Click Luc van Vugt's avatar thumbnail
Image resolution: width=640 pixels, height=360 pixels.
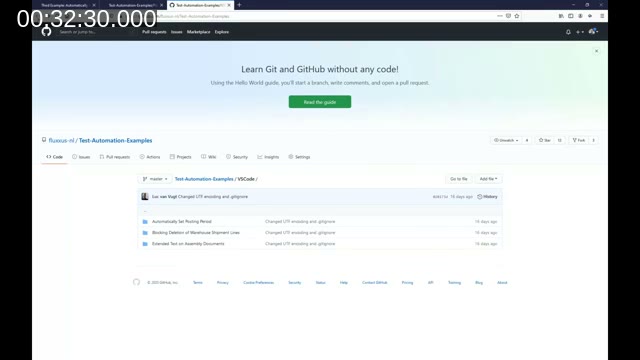point(145,197)
